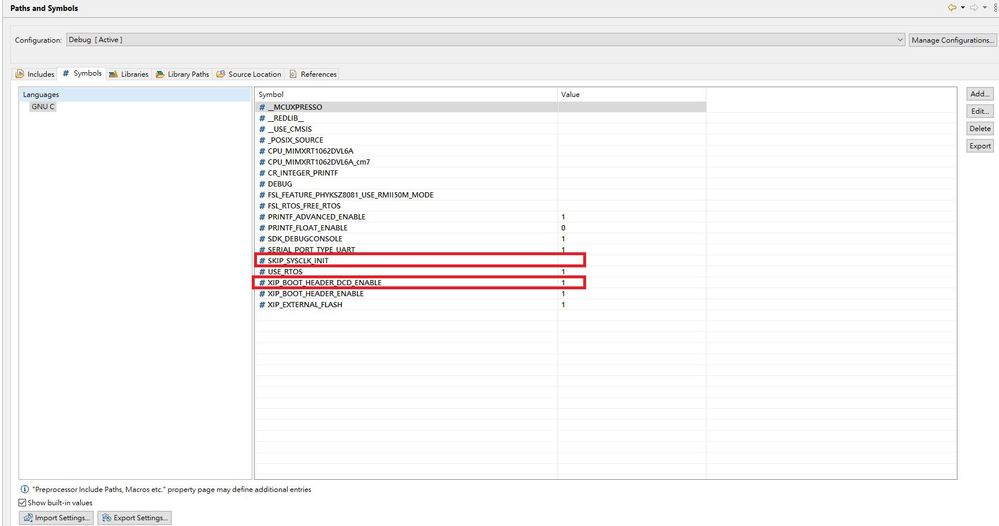
Task: Select the CPU_MIMXRT1062DVL6A_cm7 symbol row
Action: coord(480,162)
